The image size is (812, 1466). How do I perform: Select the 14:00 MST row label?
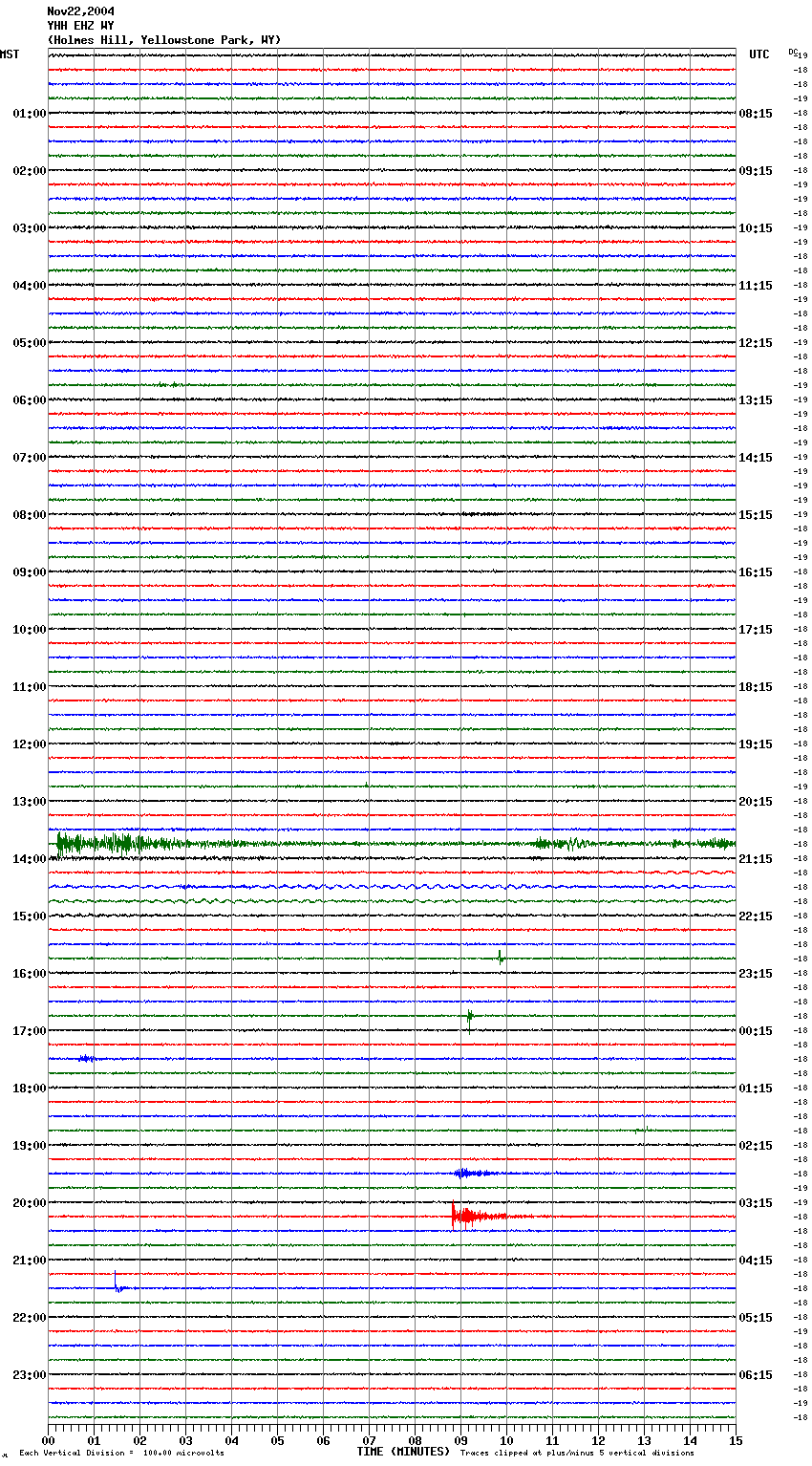[x=29, y=859]
